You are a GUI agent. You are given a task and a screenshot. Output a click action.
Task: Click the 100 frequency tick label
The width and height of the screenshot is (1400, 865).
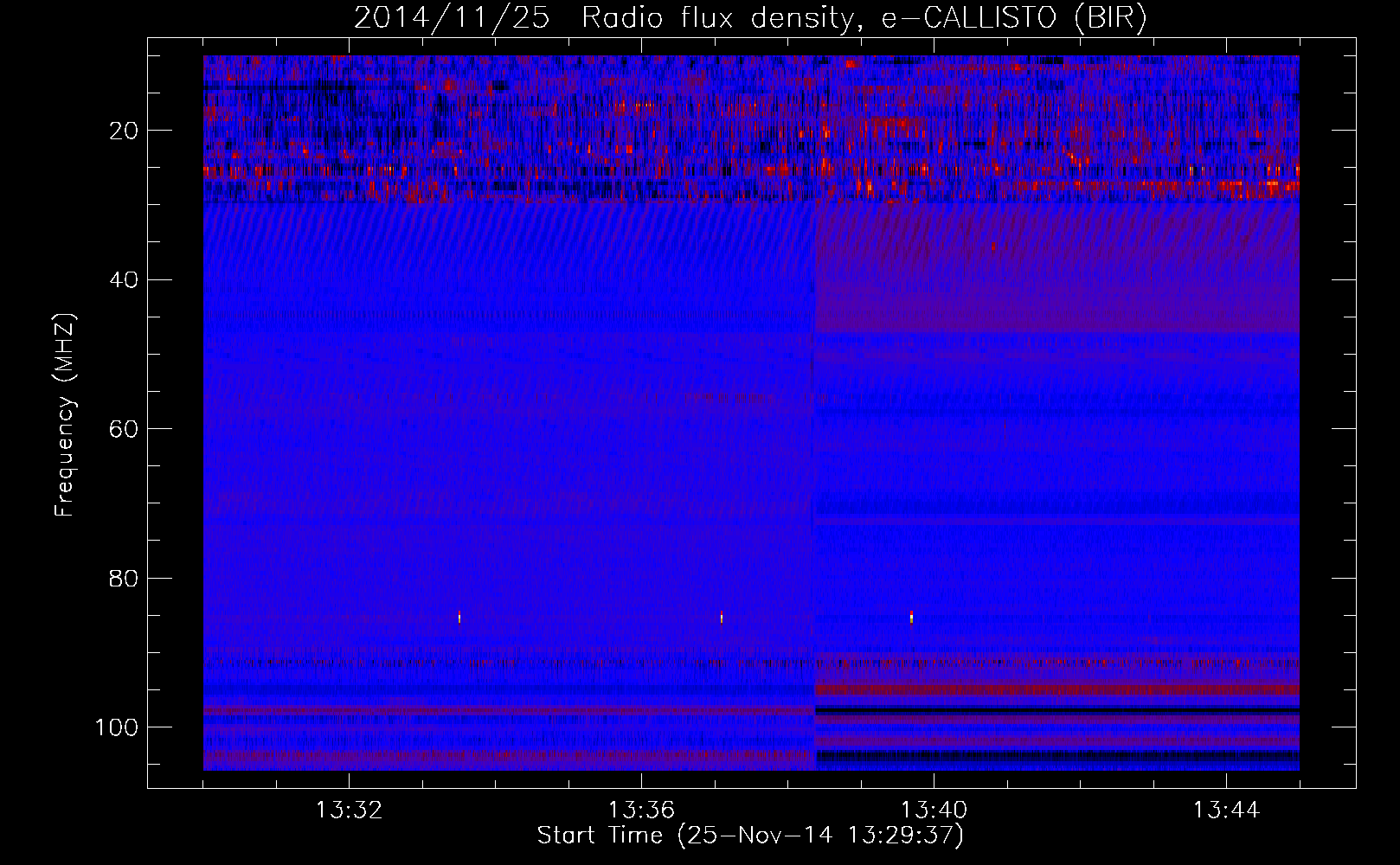coord(117,727)
